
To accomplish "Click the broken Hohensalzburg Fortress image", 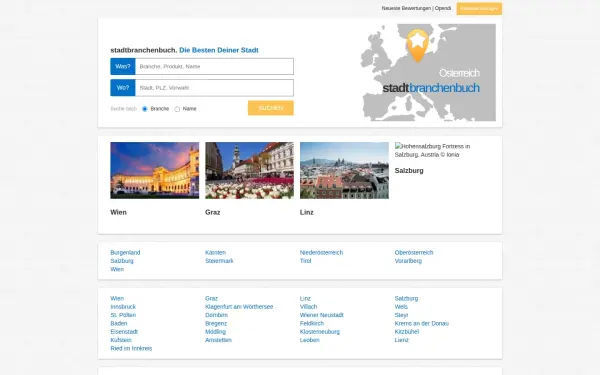I will [432, 150].
